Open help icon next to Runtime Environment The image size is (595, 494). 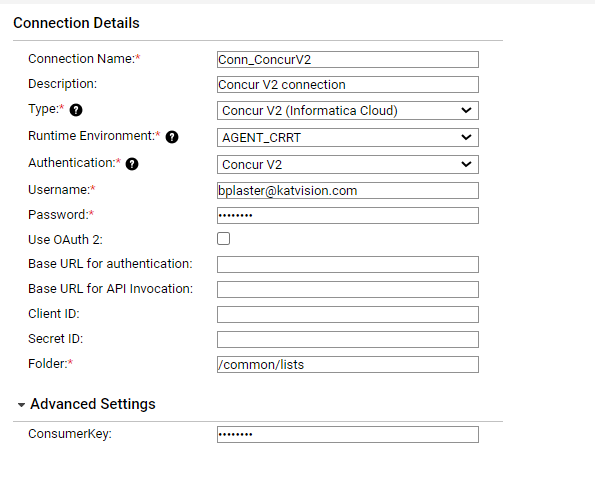pyautogui.click(x=172, y=137)
